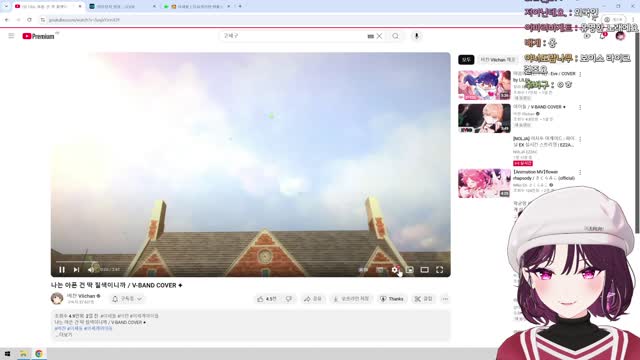Open Vlichan channel avatar
The image size is (640, 360).
(x=57, y=299)
